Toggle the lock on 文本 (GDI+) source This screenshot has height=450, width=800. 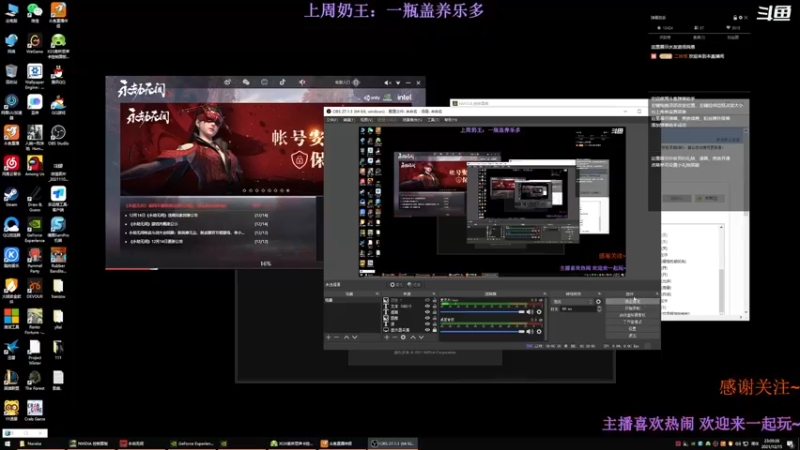click(435, 306)
